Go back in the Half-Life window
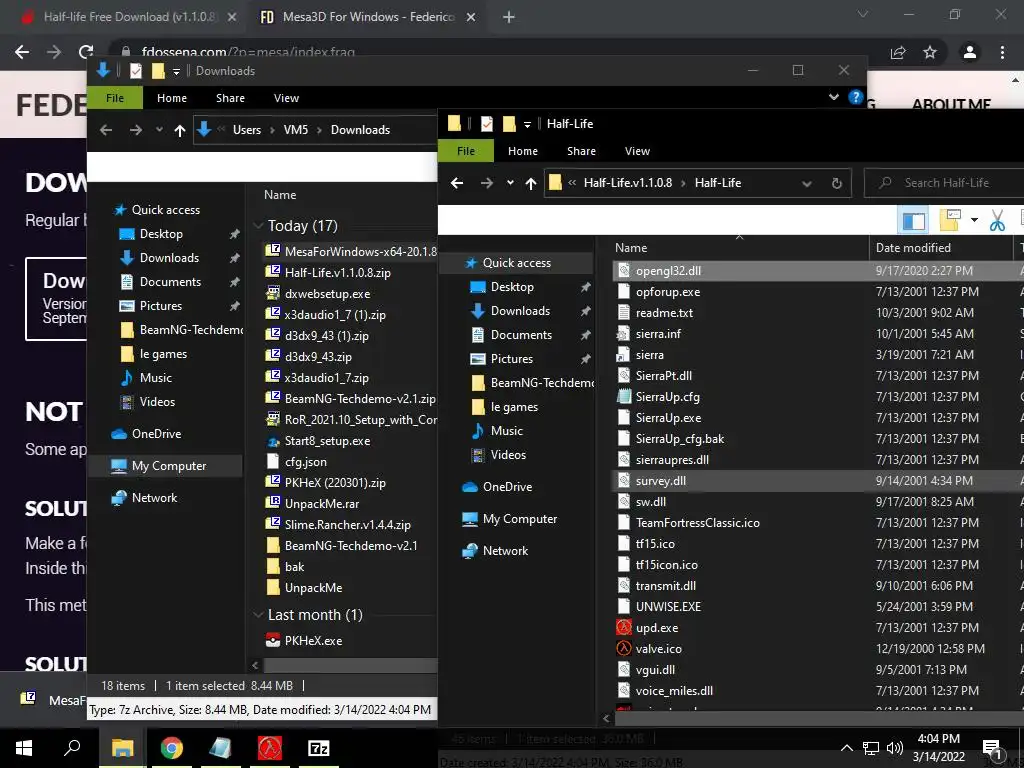Screen dimensions: 1024x768 [x=457, y=184]
